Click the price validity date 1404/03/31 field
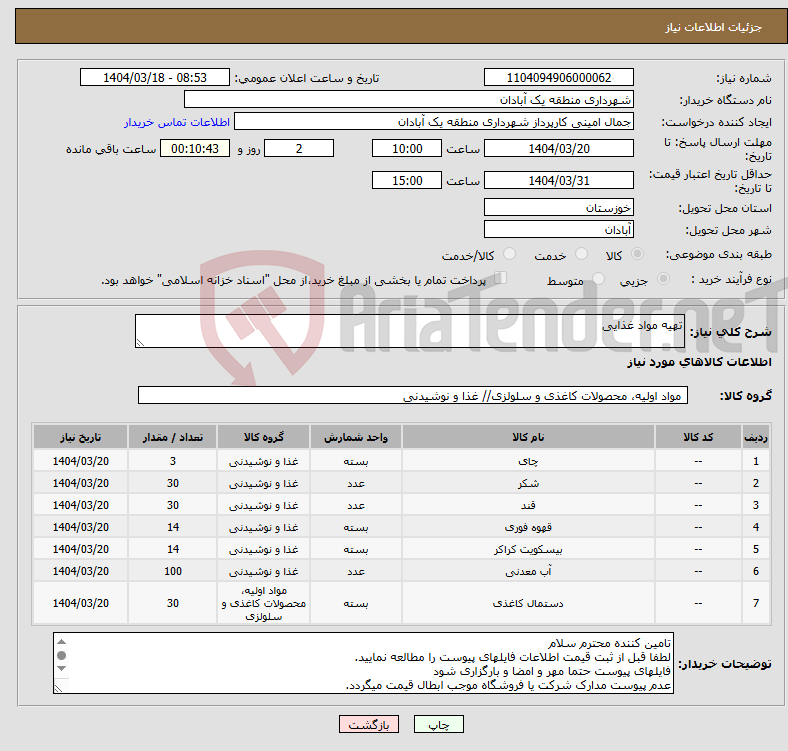The width and height of the screenshot is (788, 751). (x=558, y=180)
